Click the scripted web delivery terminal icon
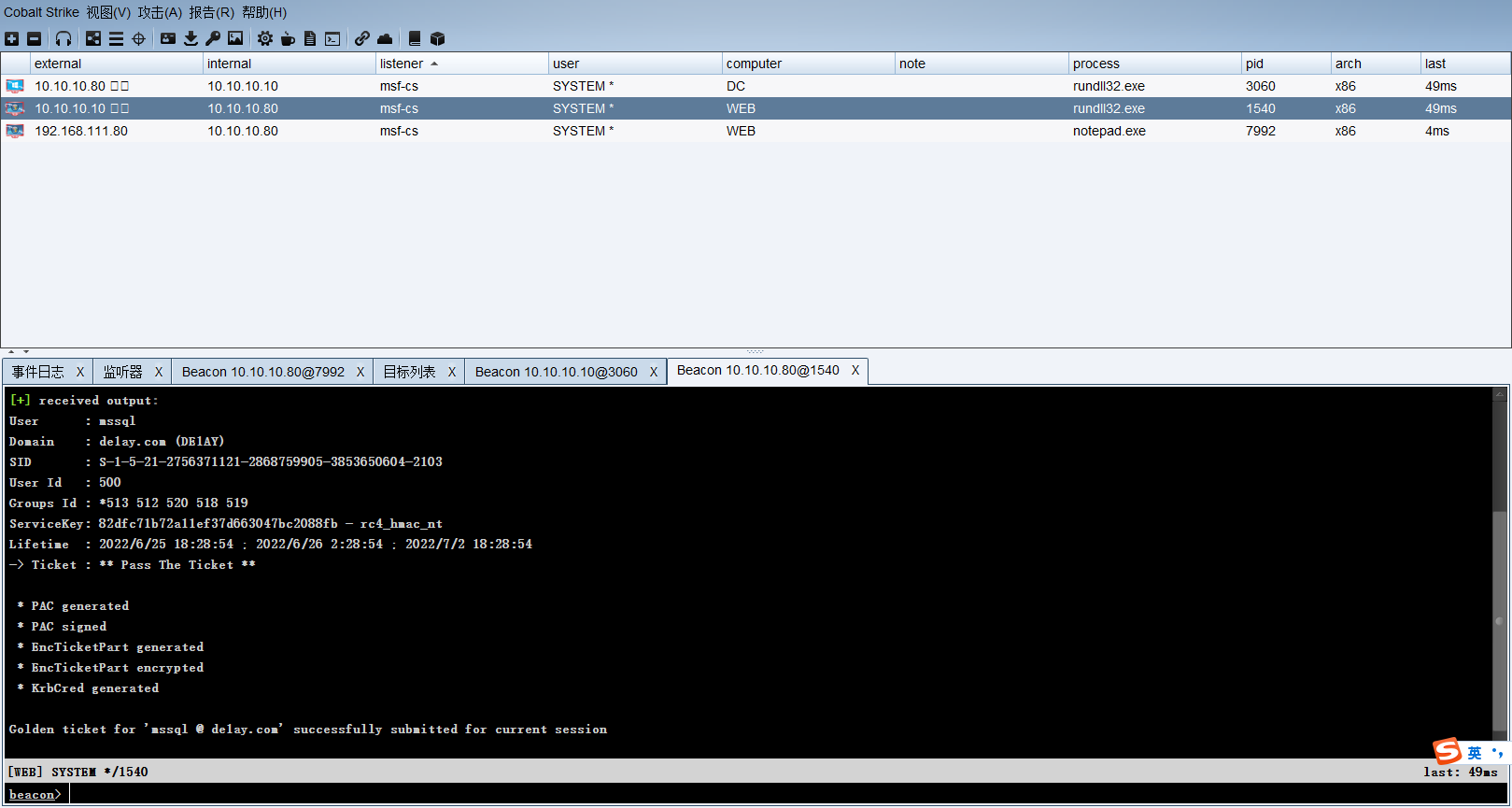The width and height of the screenshot is (1512, 808). 332,38
